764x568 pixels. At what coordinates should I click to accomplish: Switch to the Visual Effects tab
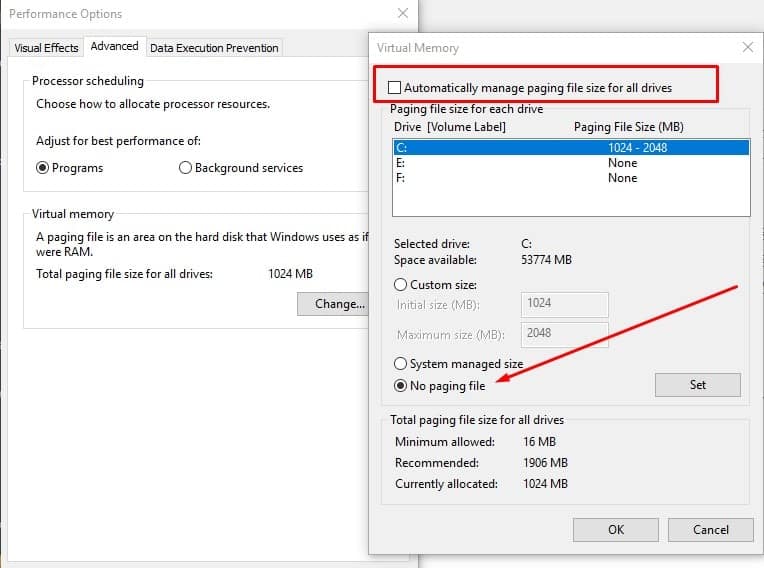pyautogui.click(x=46, y=48)
